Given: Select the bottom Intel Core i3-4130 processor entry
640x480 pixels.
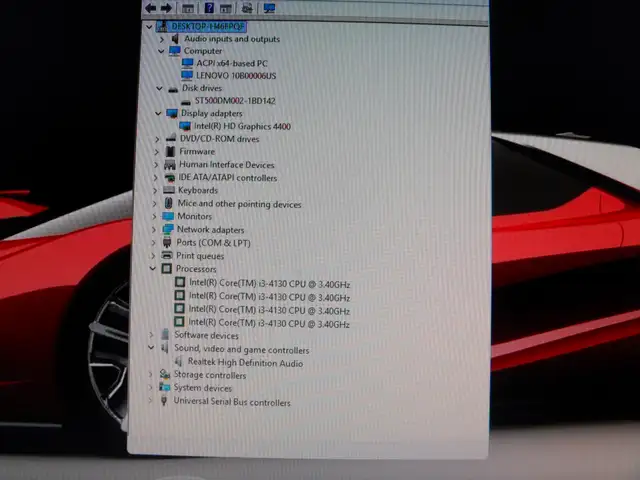Looking at the screenshot, I should [x=269, y=323].
